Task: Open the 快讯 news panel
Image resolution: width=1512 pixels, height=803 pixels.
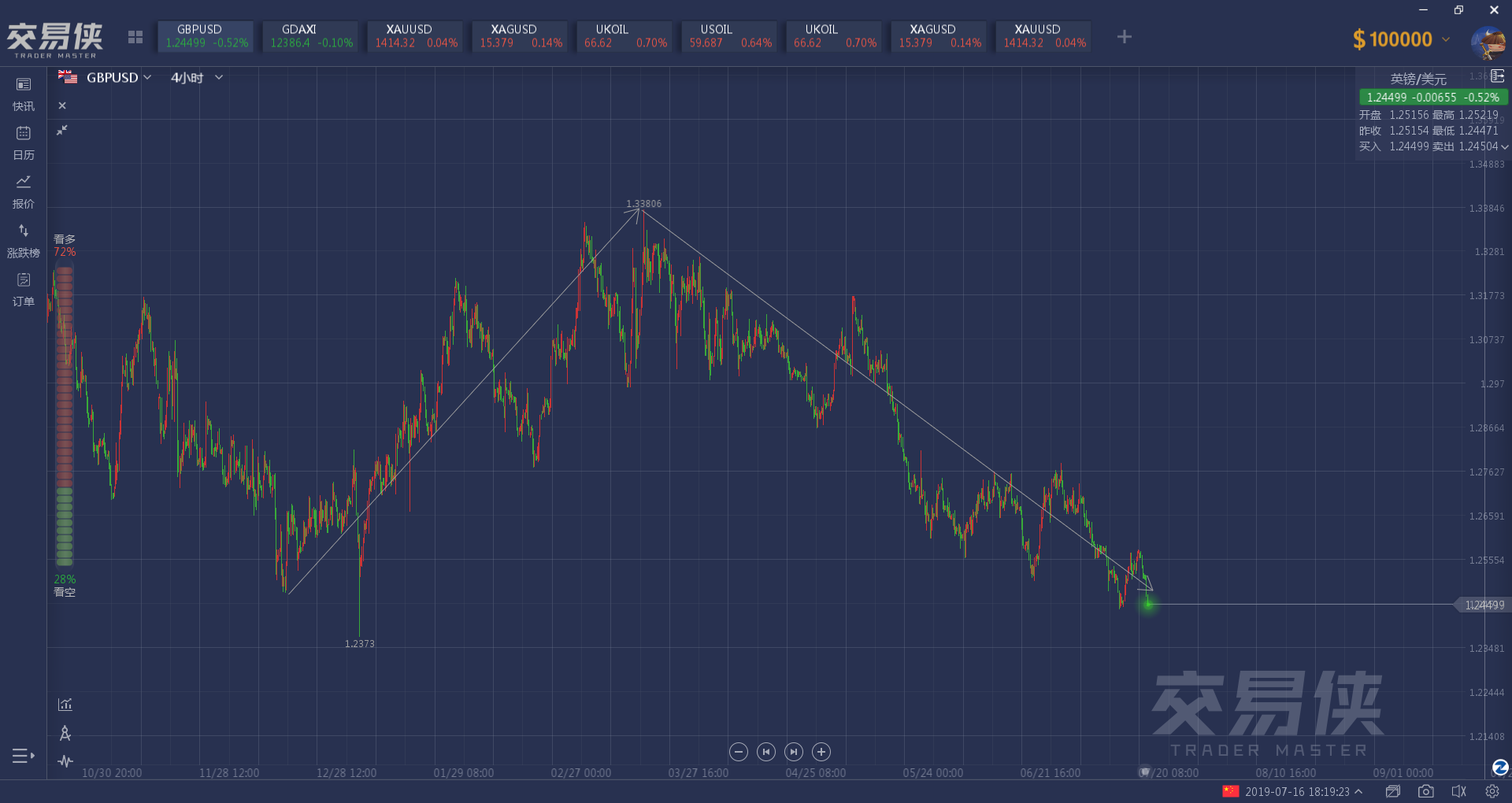Action: [x=24, y=93]
